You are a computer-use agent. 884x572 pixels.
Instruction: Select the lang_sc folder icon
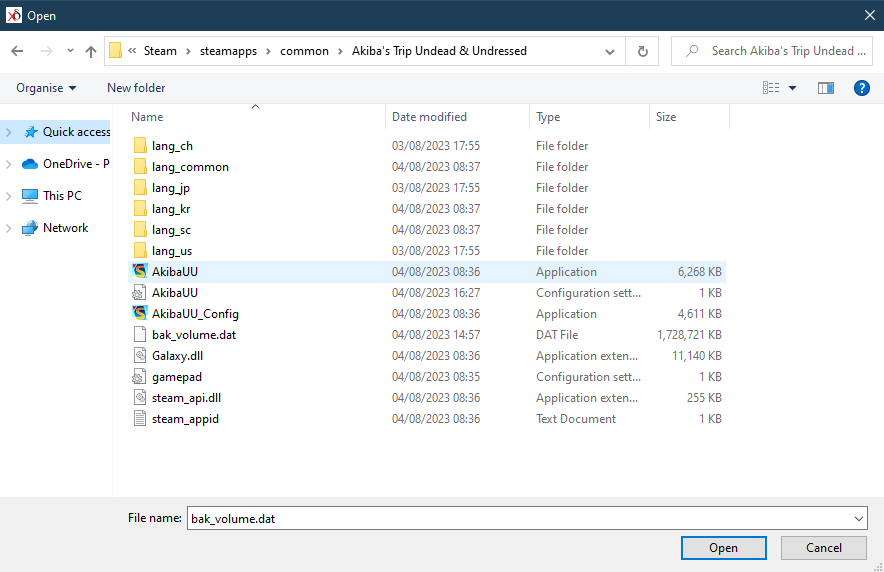click(x=140, y=229)
